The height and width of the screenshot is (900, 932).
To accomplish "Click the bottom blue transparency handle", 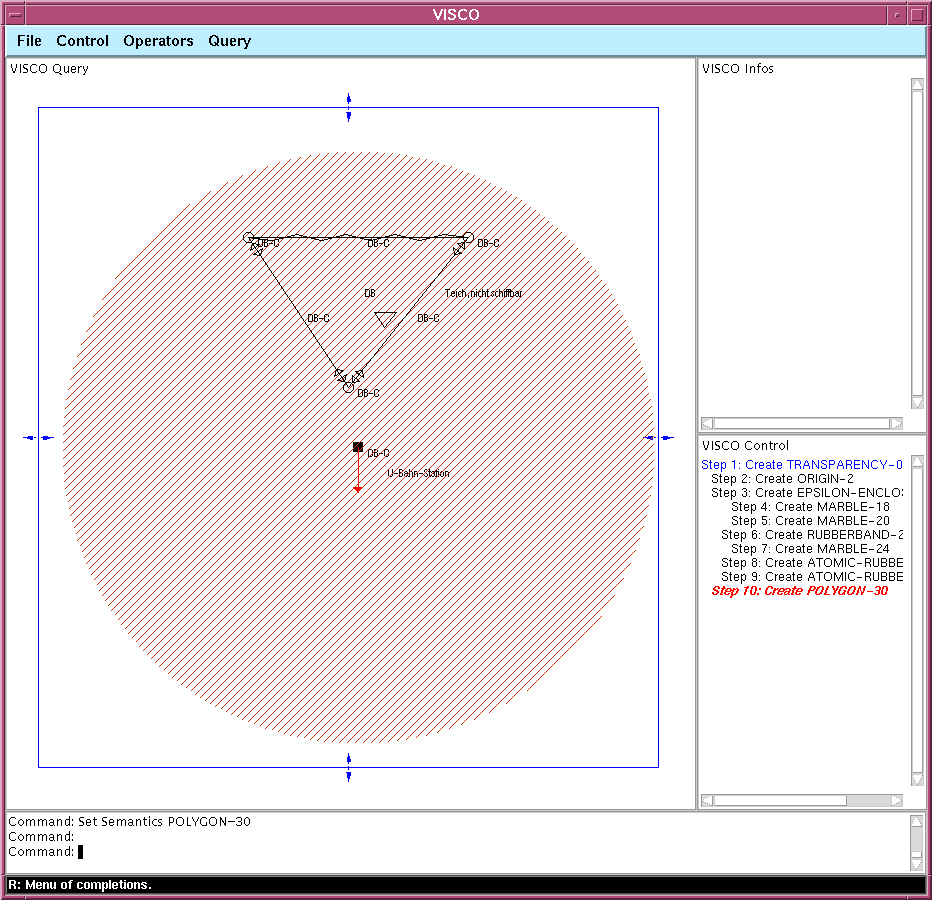I will 349,767.
